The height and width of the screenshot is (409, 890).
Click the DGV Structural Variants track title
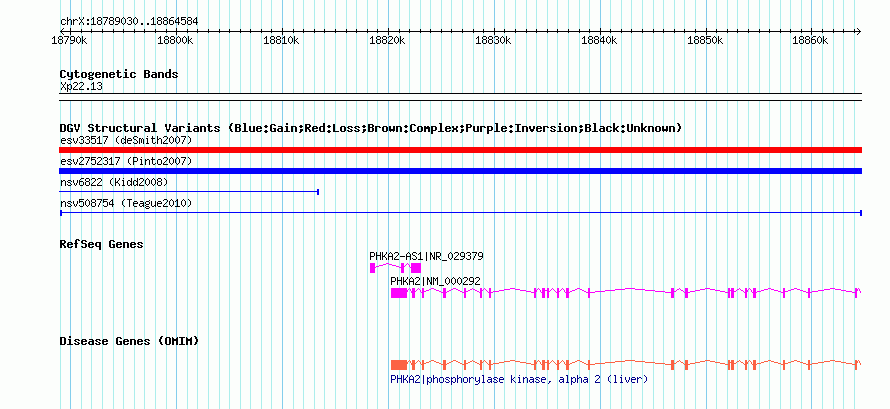[370, 128]
